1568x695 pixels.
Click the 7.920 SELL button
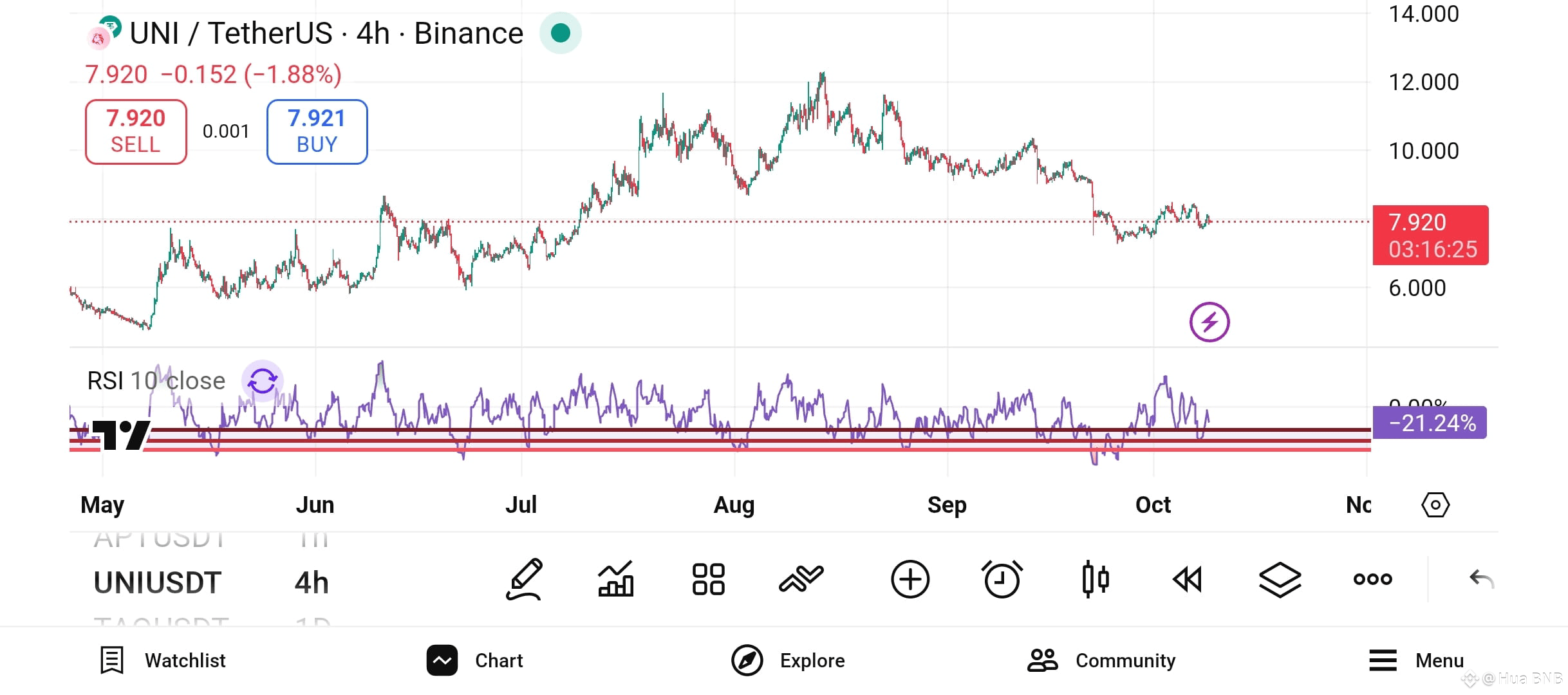click(136, 132)
